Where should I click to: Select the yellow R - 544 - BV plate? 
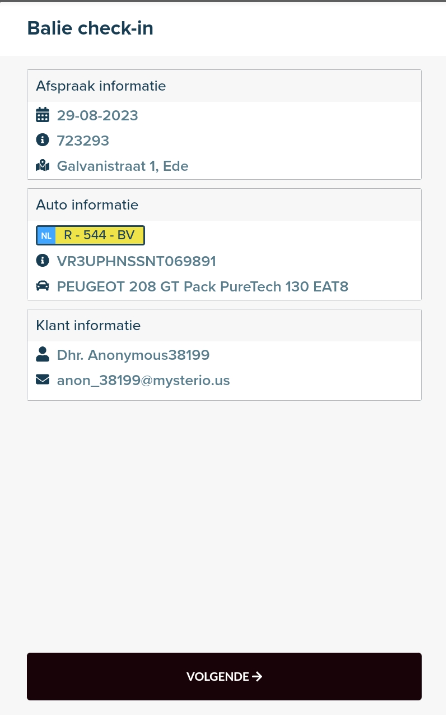coord(90,235)
